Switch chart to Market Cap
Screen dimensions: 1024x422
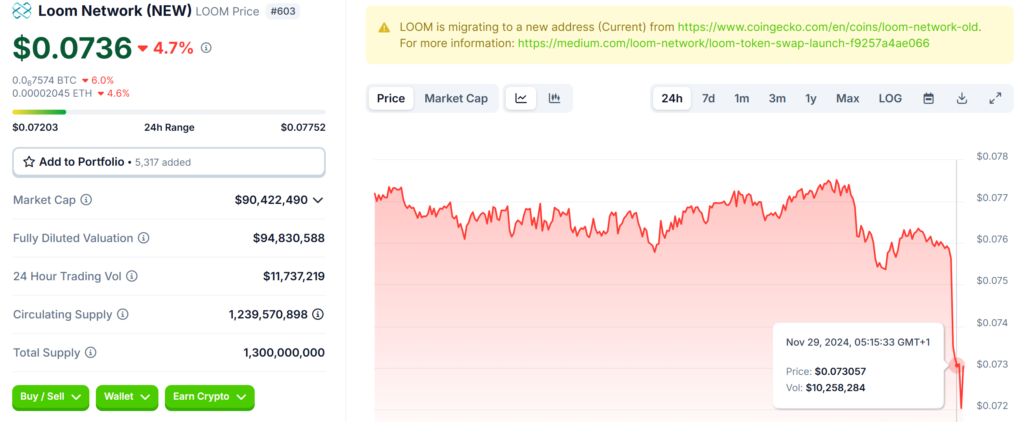pos(456,98)
